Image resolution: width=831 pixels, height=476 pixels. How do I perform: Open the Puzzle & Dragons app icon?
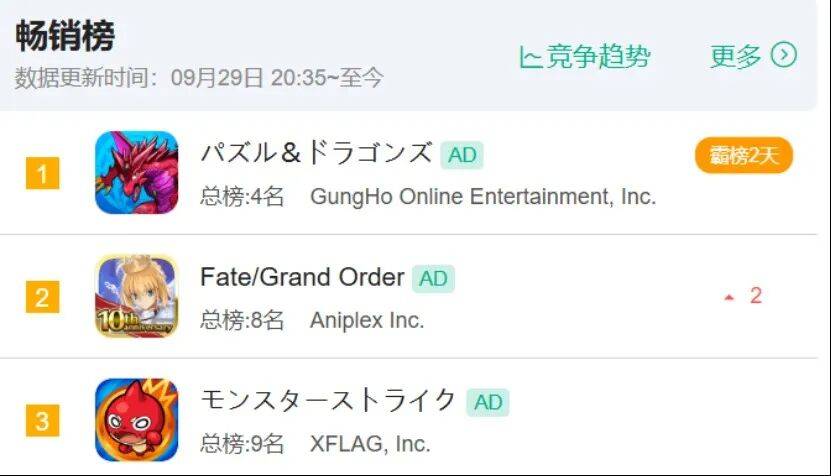[x=137, y=173]
